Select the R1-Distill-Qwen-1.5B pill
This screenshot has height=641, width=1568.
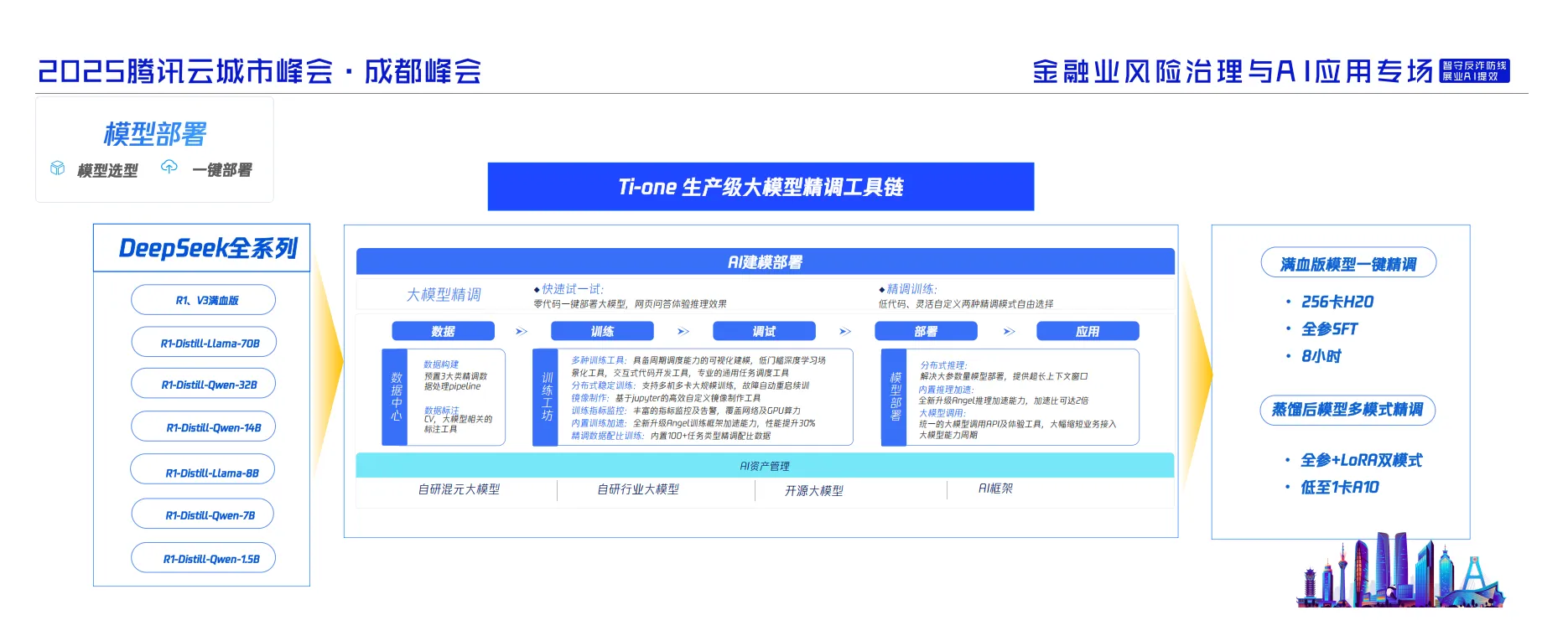[x=203, y=558]
